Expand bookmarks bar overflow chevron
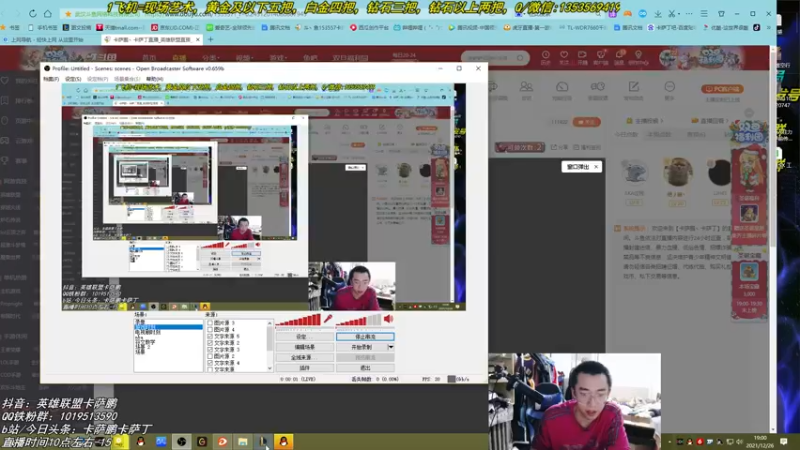This screenshot has height=450, width=800. pyautogui.click(x=768, y=28)
